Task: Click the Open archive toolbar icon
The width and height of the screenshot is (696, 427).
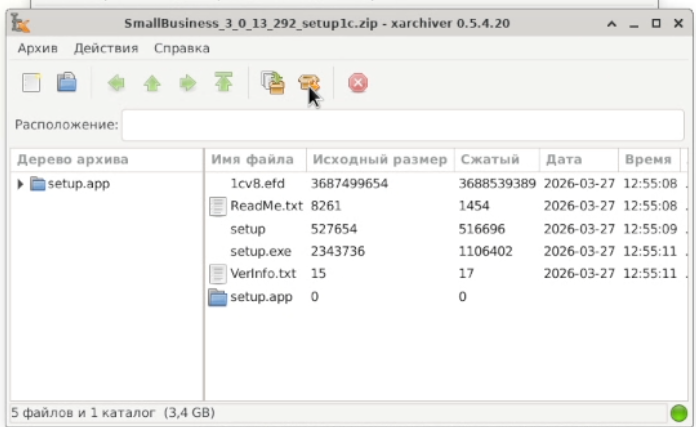Action: [67, 83]
